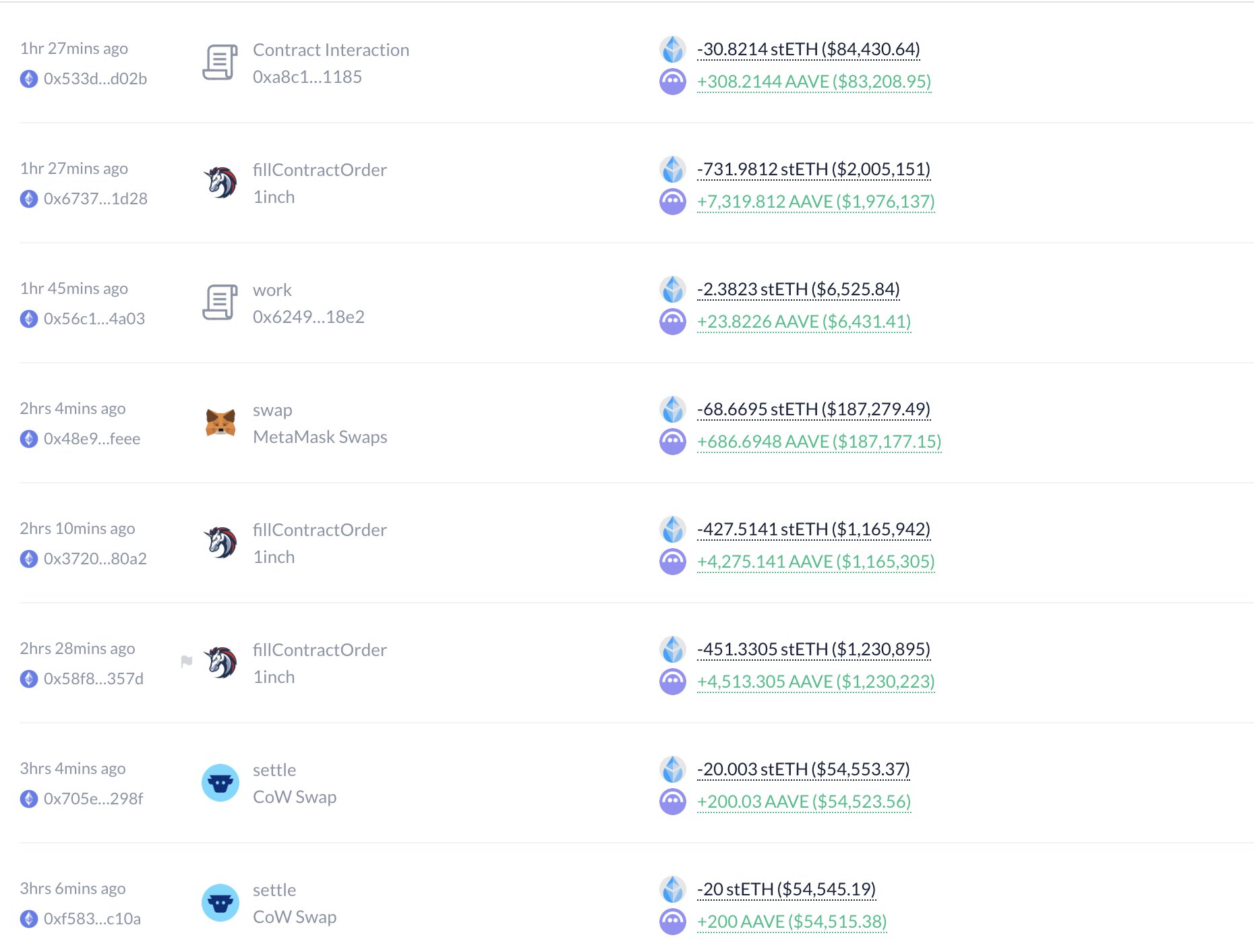Click the CoW Swap icon beside 0x705e...298f
Viewport: 1254px width, 952px height.
pyautogui.click(x=220, y=783)
